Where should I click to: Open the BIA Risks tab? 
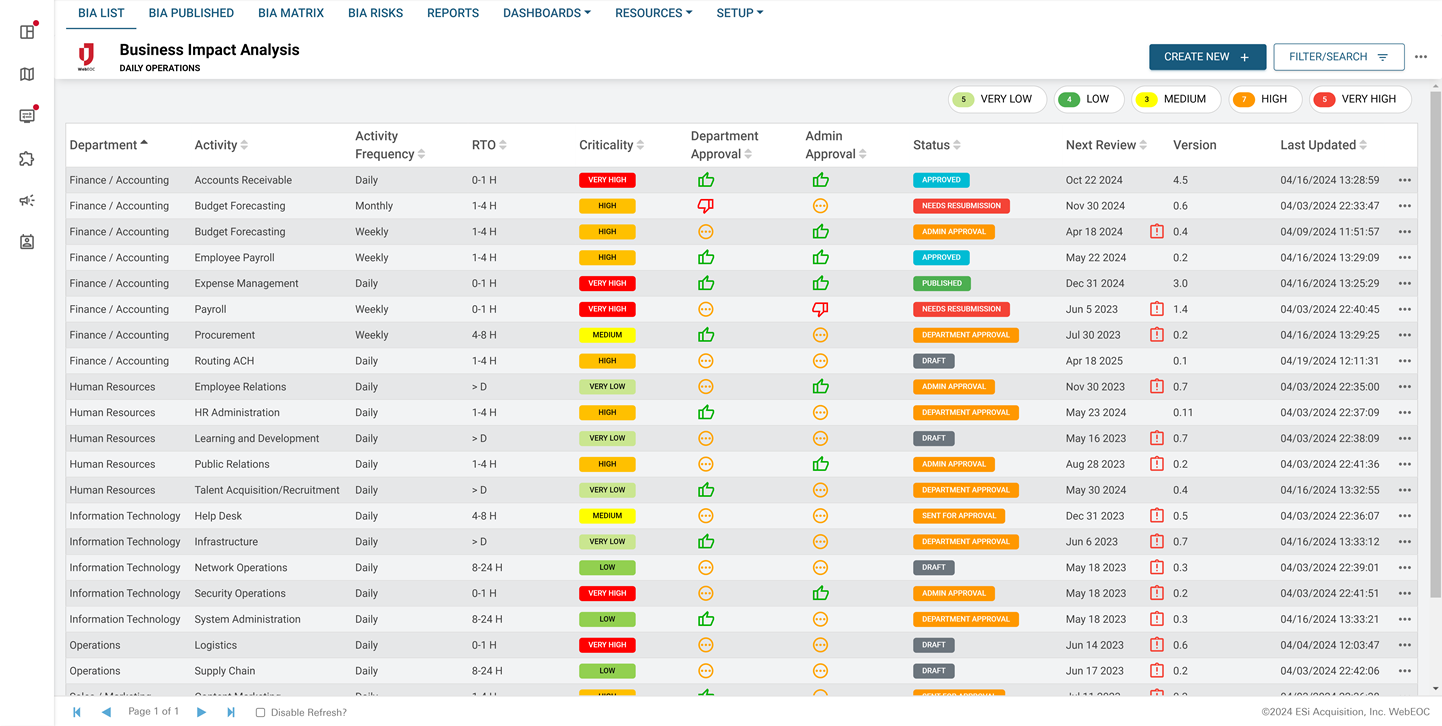[x=375, y=13]
